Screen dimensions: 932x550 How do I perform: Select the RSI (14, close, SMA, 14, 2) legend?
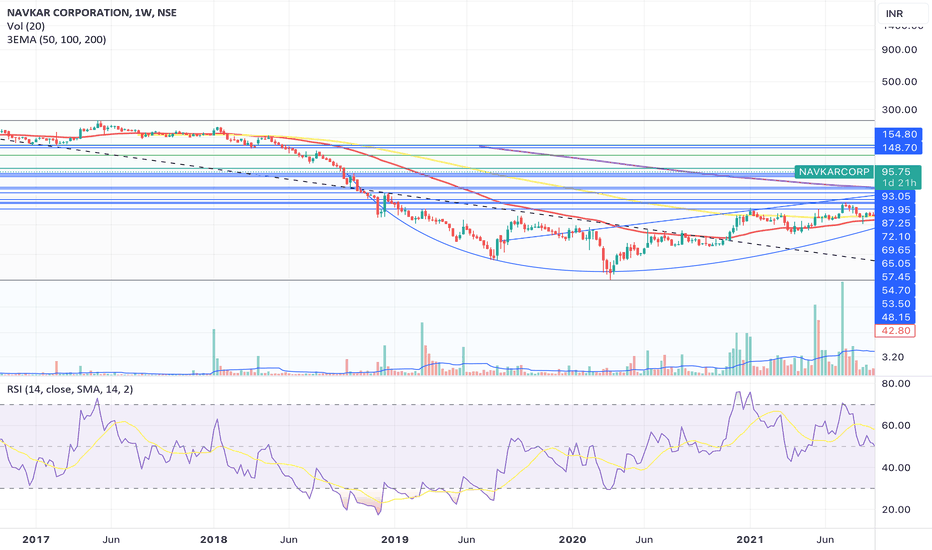[x=70, y=389]
